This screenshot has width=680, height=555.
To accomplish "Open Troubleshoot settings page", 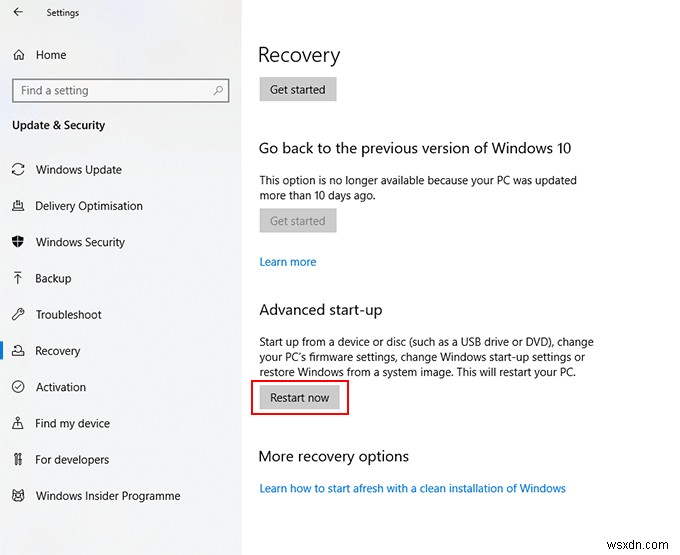I will [69, 314].
